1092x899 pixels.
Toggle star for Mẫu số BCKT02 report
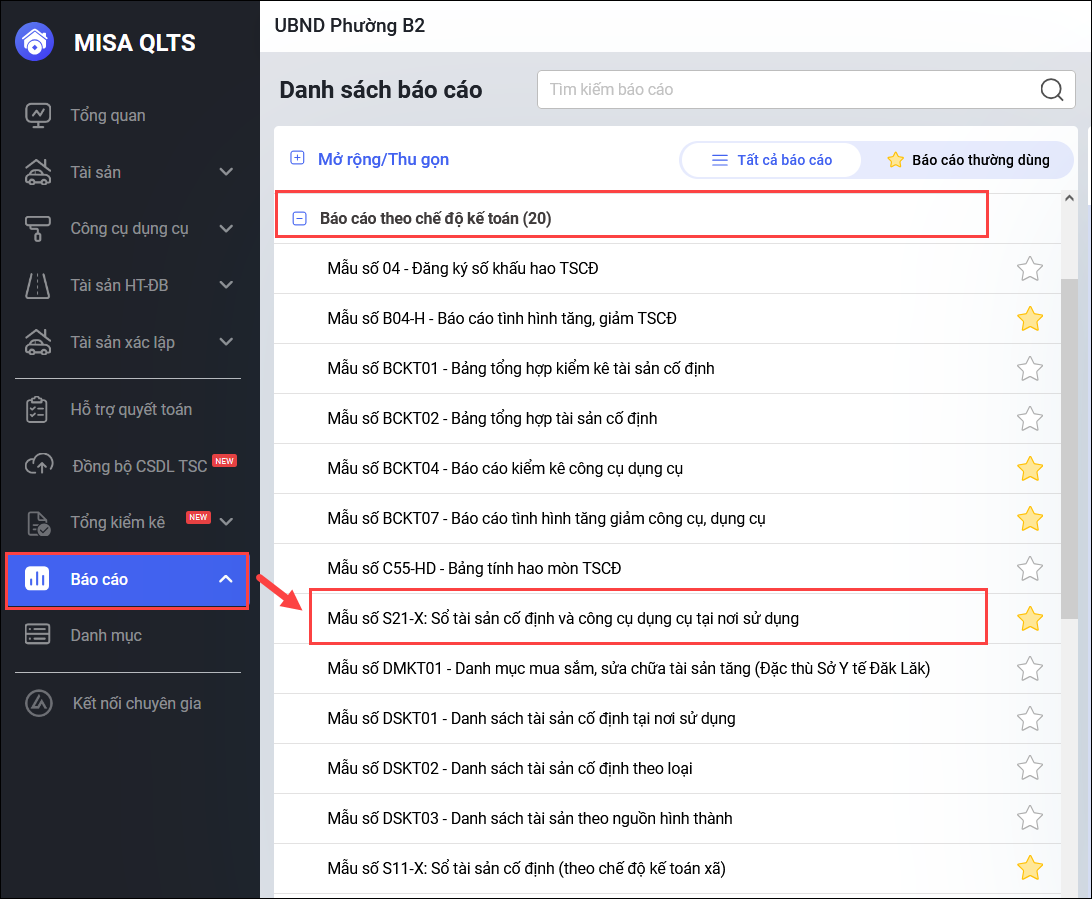click(1030, 419)
